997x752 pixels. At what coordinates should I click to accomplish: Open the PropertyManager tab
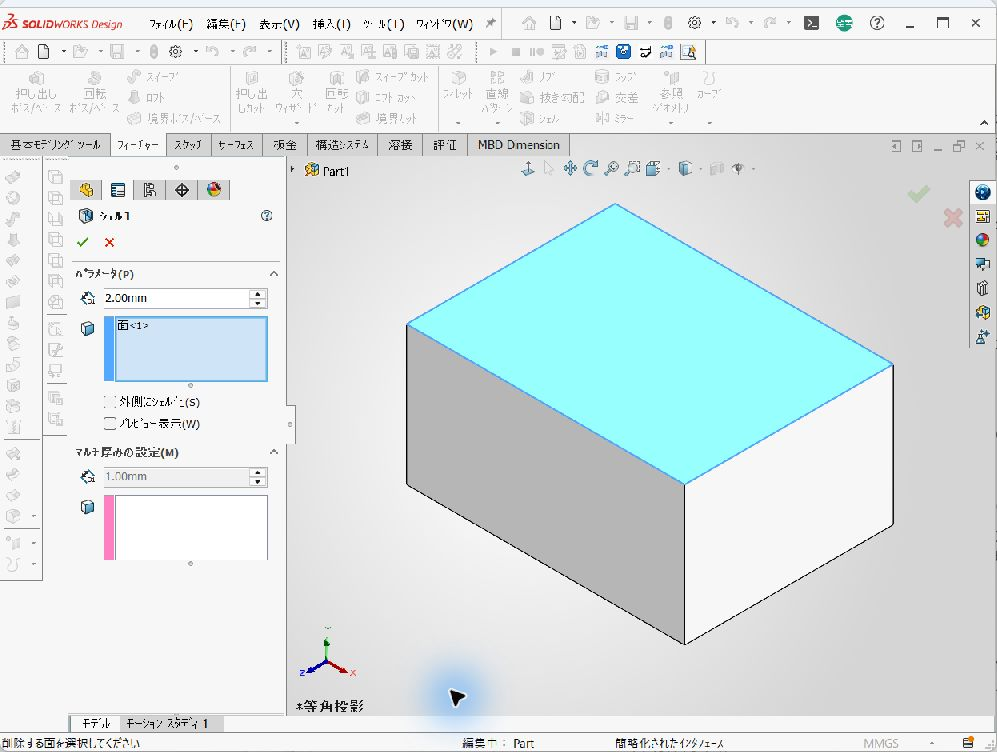[118, 189]
